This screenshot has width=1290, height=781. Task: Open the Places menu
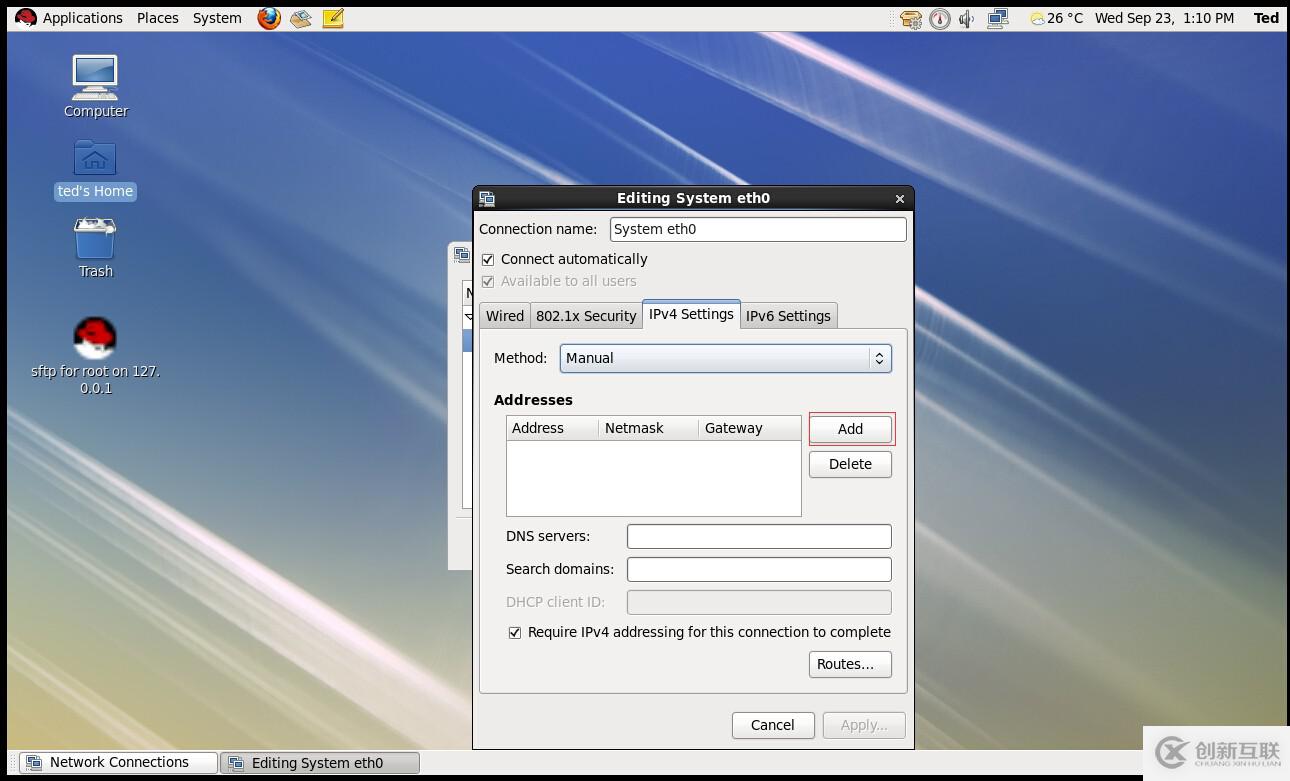point(158,18)
